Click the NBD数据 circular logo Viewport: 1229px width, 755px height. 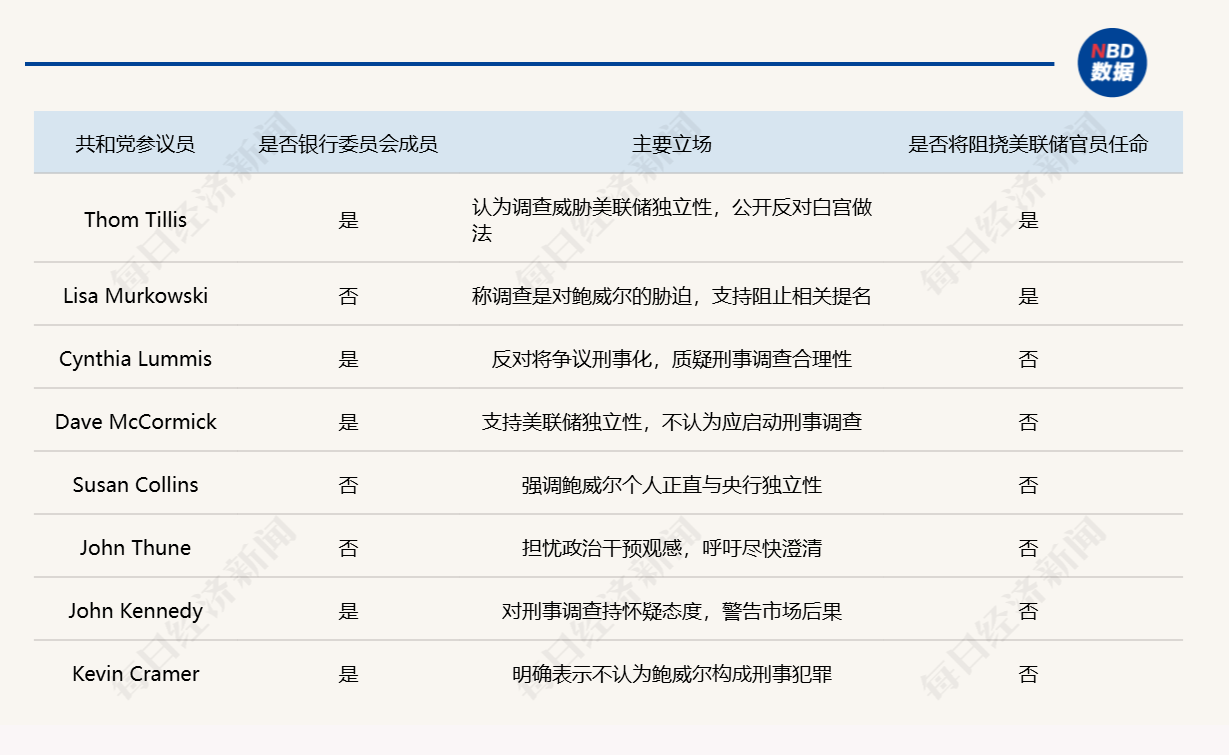1113,63
